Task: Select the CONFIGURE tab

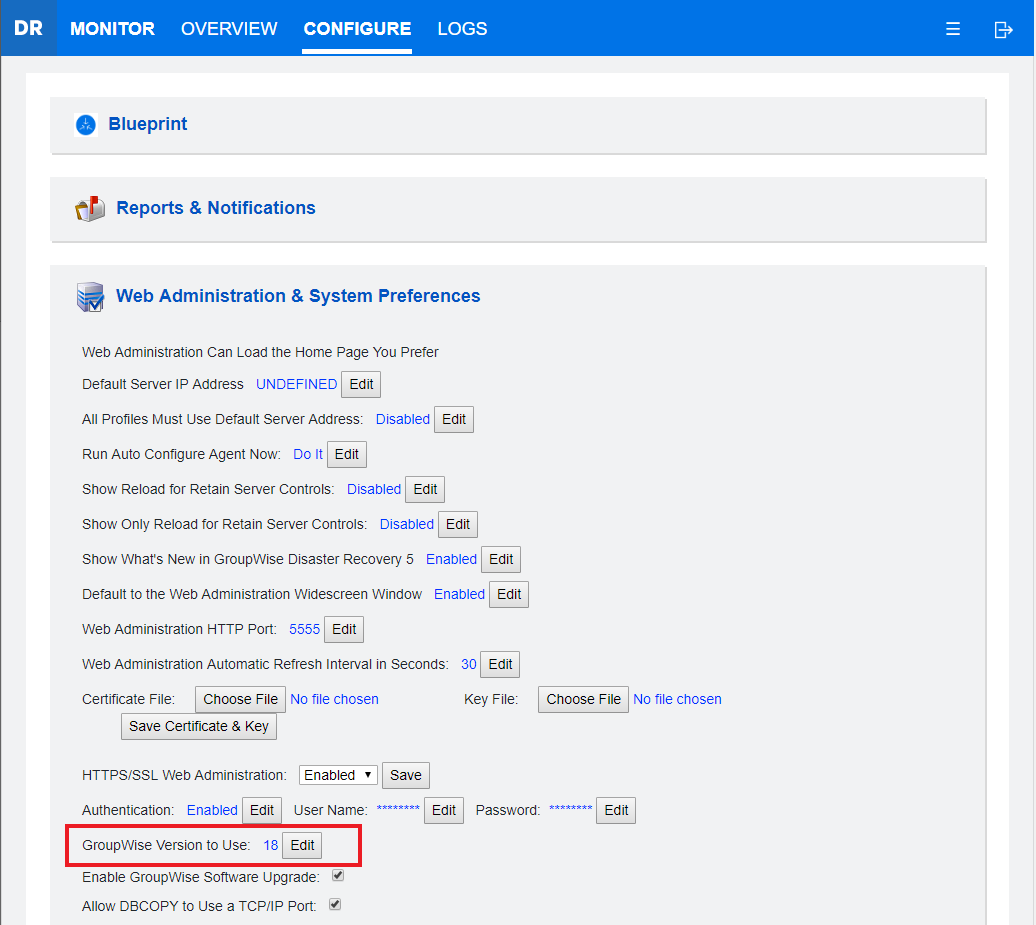Action: click(x=357, y=28)
